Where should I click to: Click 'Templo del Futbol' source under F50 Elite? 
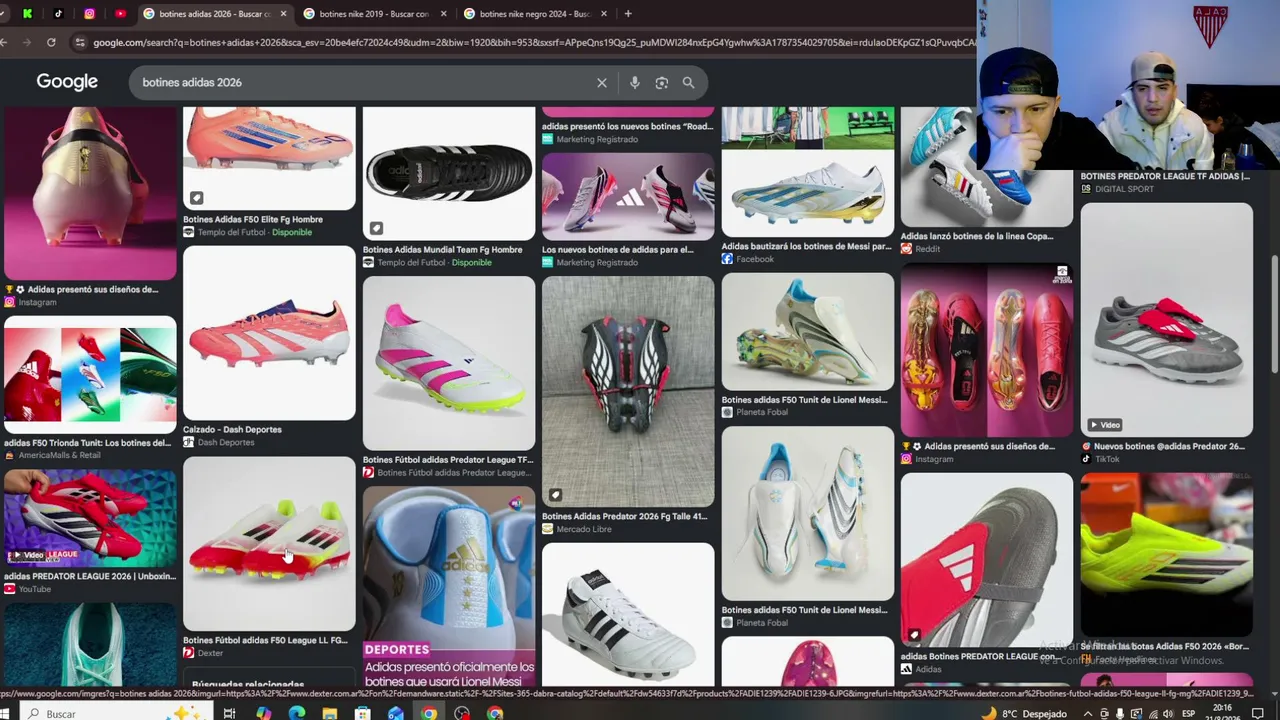point(231,232)
